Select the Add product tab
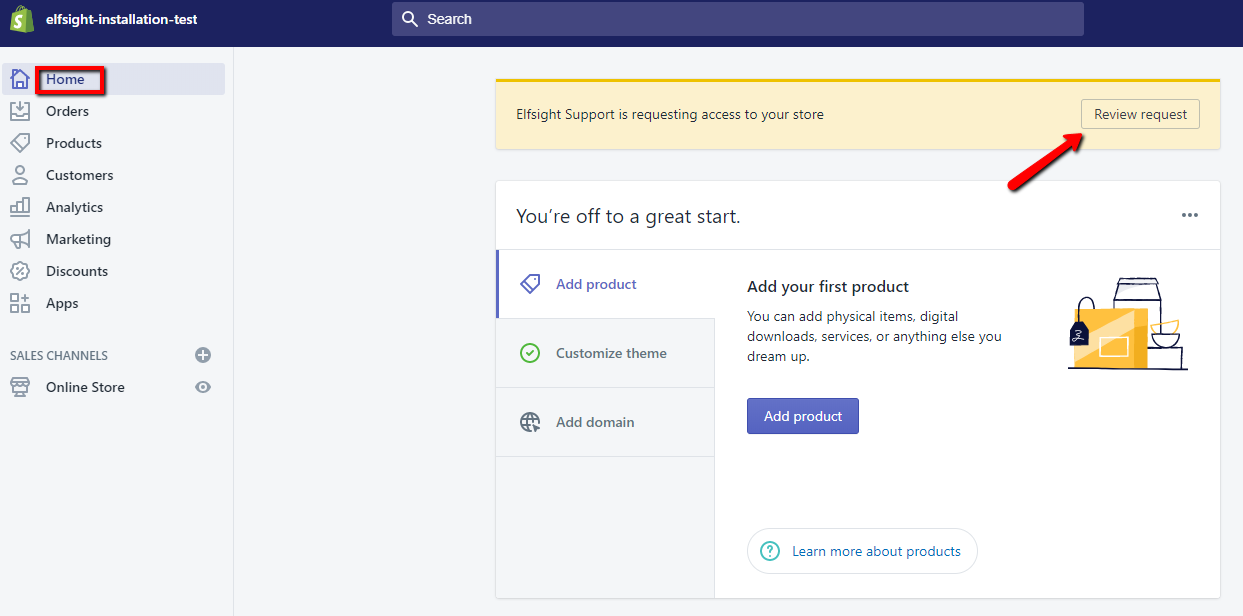 pyautogui.click(x=606, y=284)
